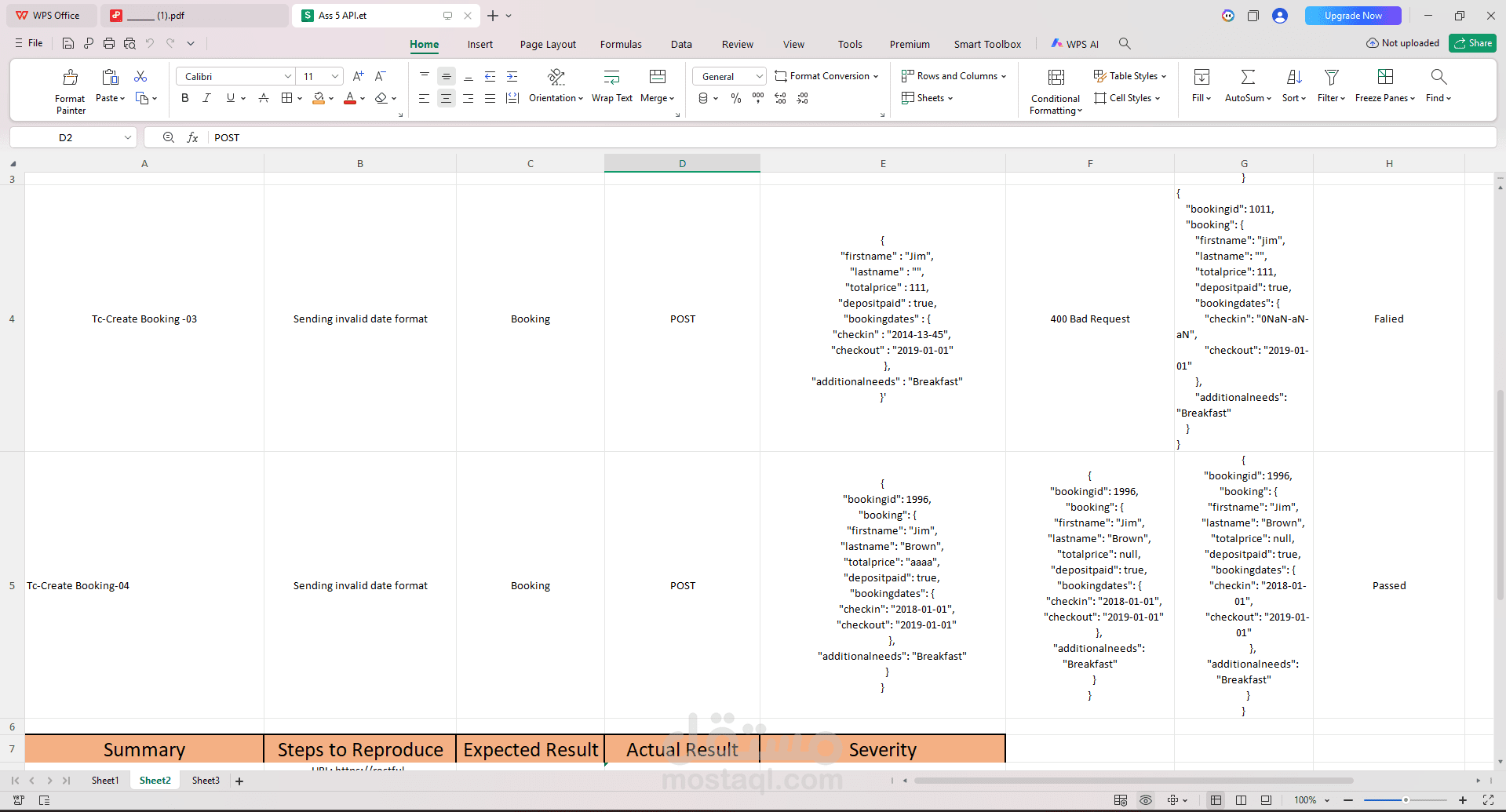The width and height of the screenshot is (1506, 812).
Task: Click the Increase Font Size icon
Action: [358, 76]
